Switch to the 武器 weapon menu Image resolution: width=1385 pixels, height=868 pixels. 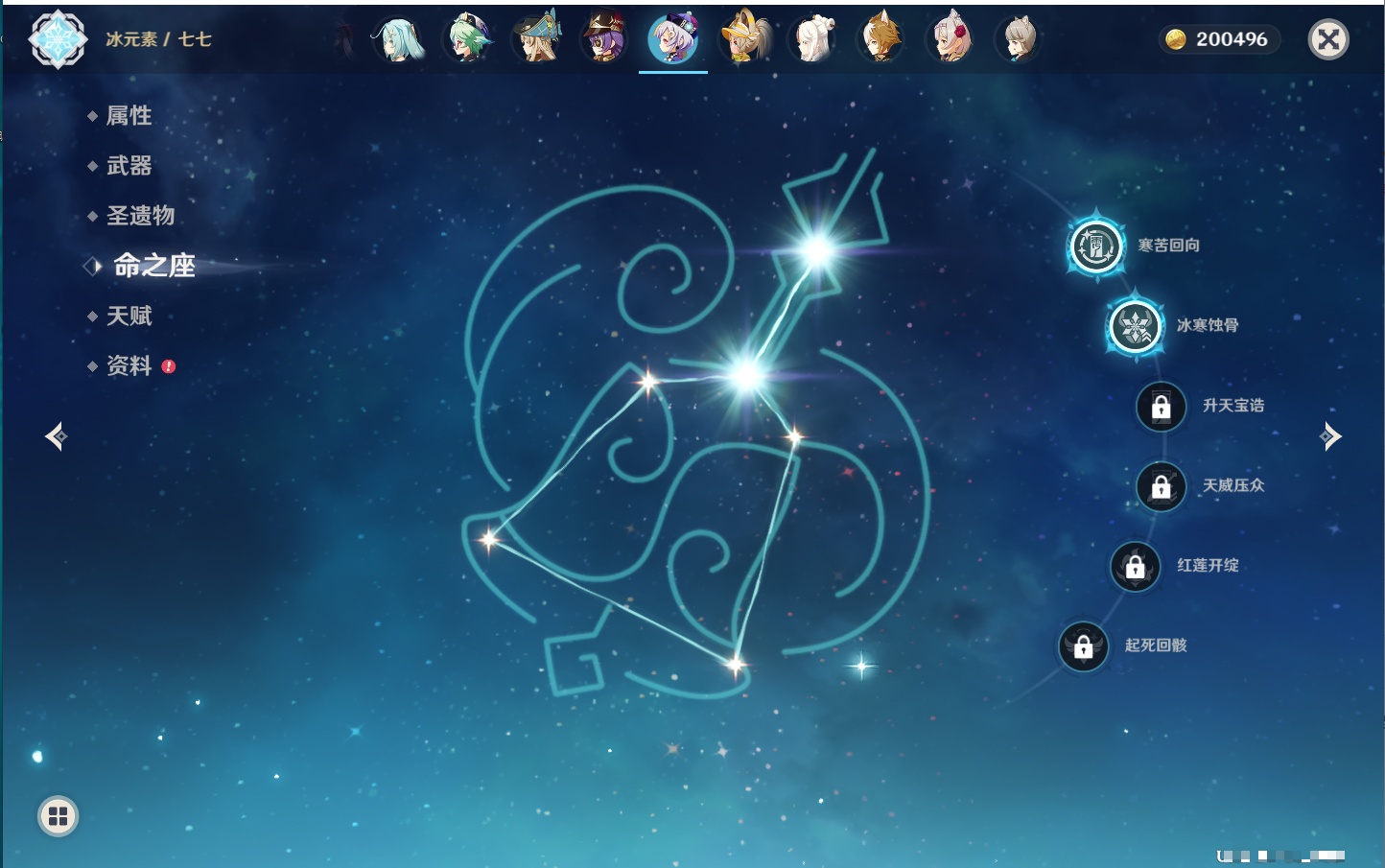[x=129, y=166]
